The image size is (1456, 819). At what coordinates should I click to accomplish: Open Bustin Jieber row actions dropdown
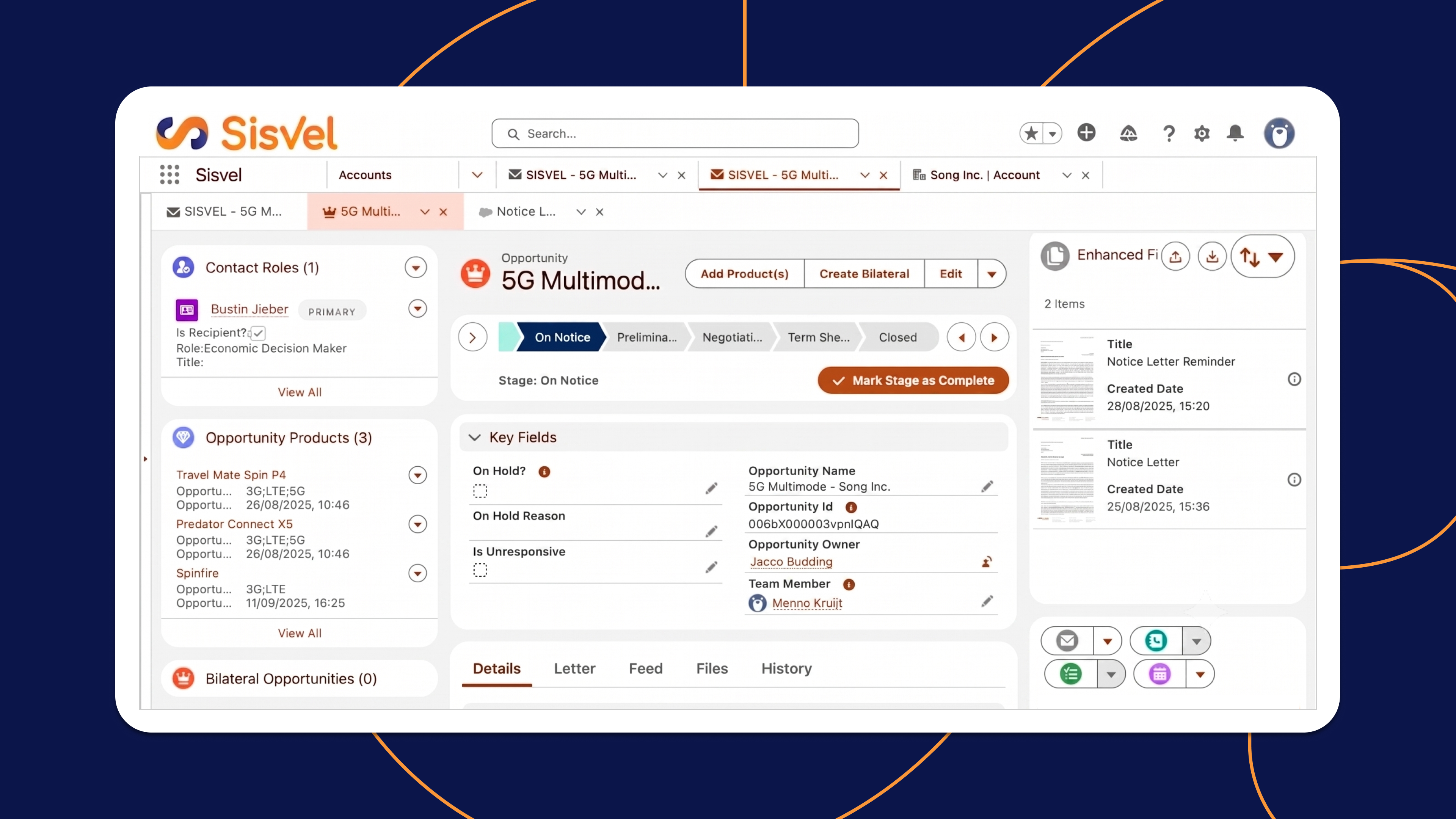[418, 309]
